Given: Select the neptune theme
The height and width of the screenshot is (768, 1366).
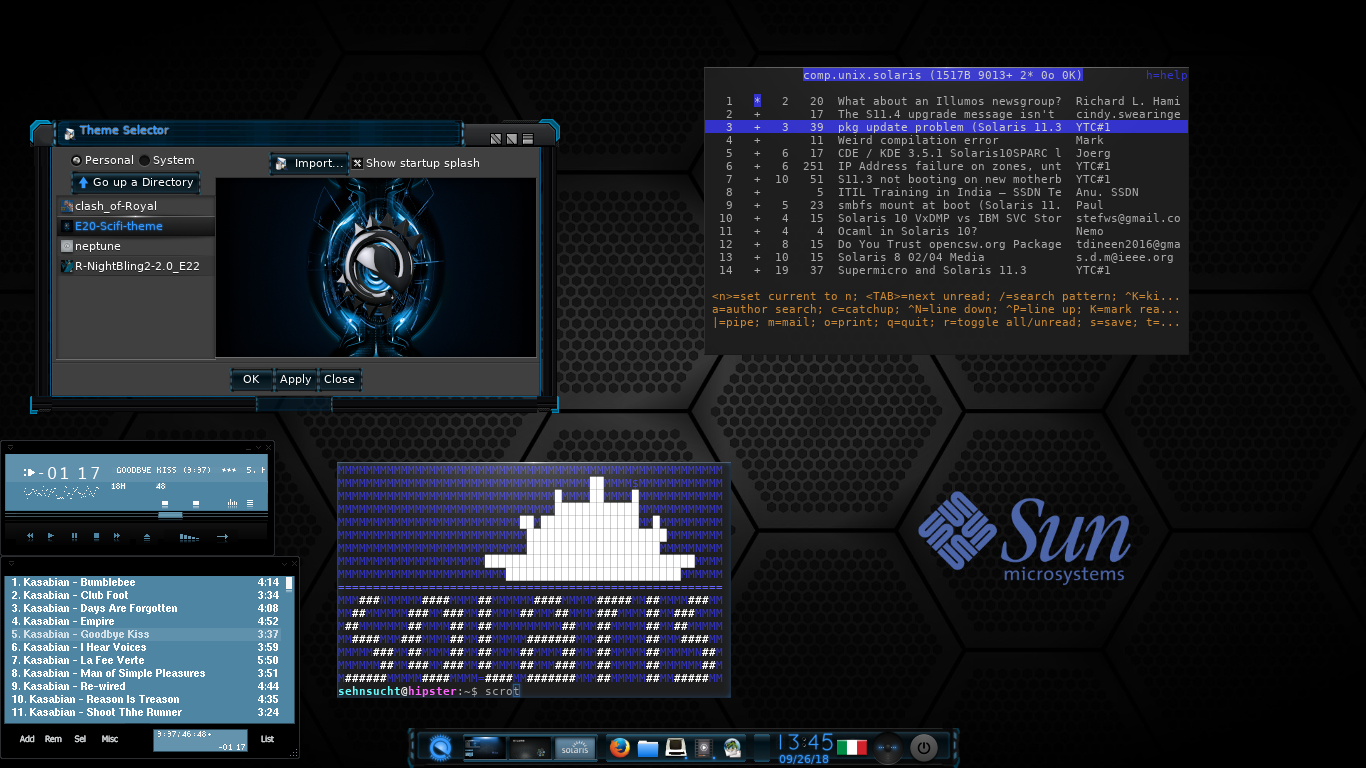Looking at the screenshot, I should click(136, 246).
